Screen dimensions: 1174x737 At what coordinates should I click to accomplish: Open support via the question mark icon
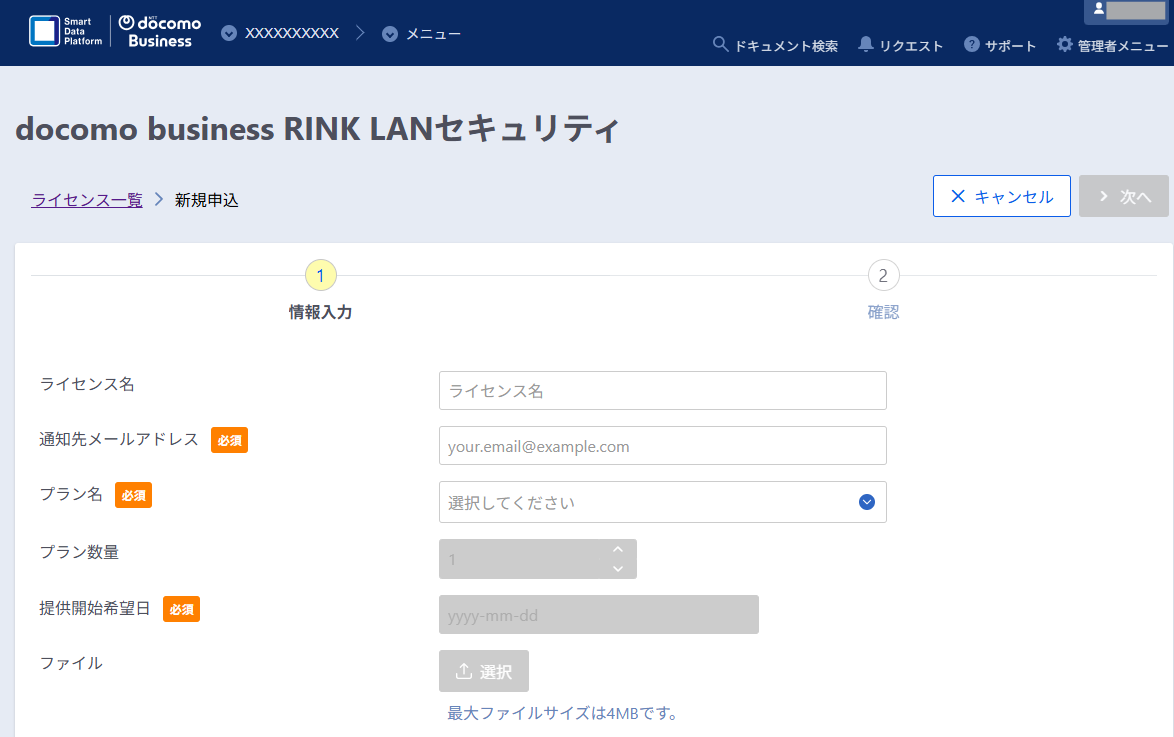coord(972,44)
